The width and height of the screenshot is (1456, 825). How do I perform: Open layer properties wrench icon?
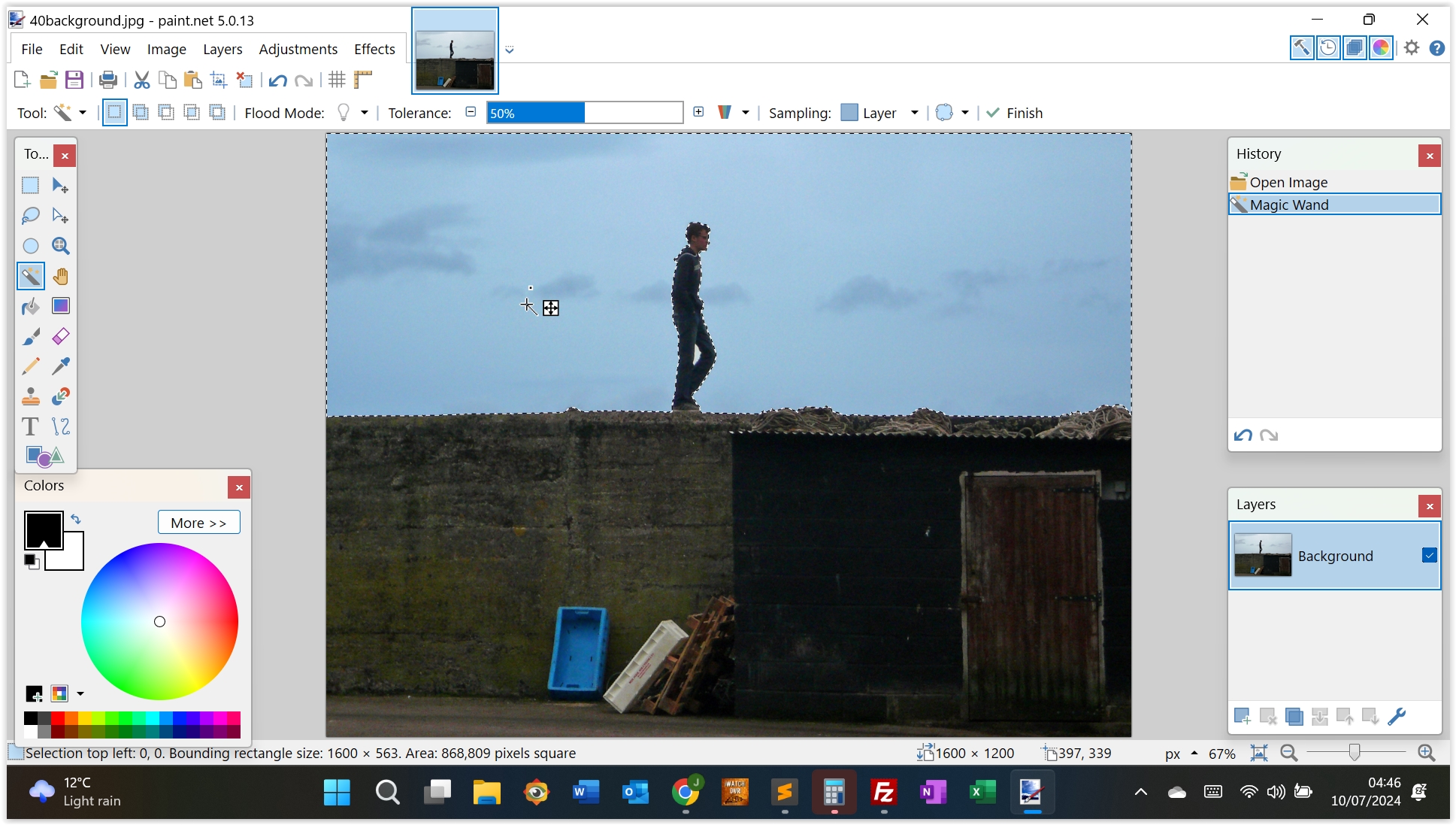pos(1397,717)
